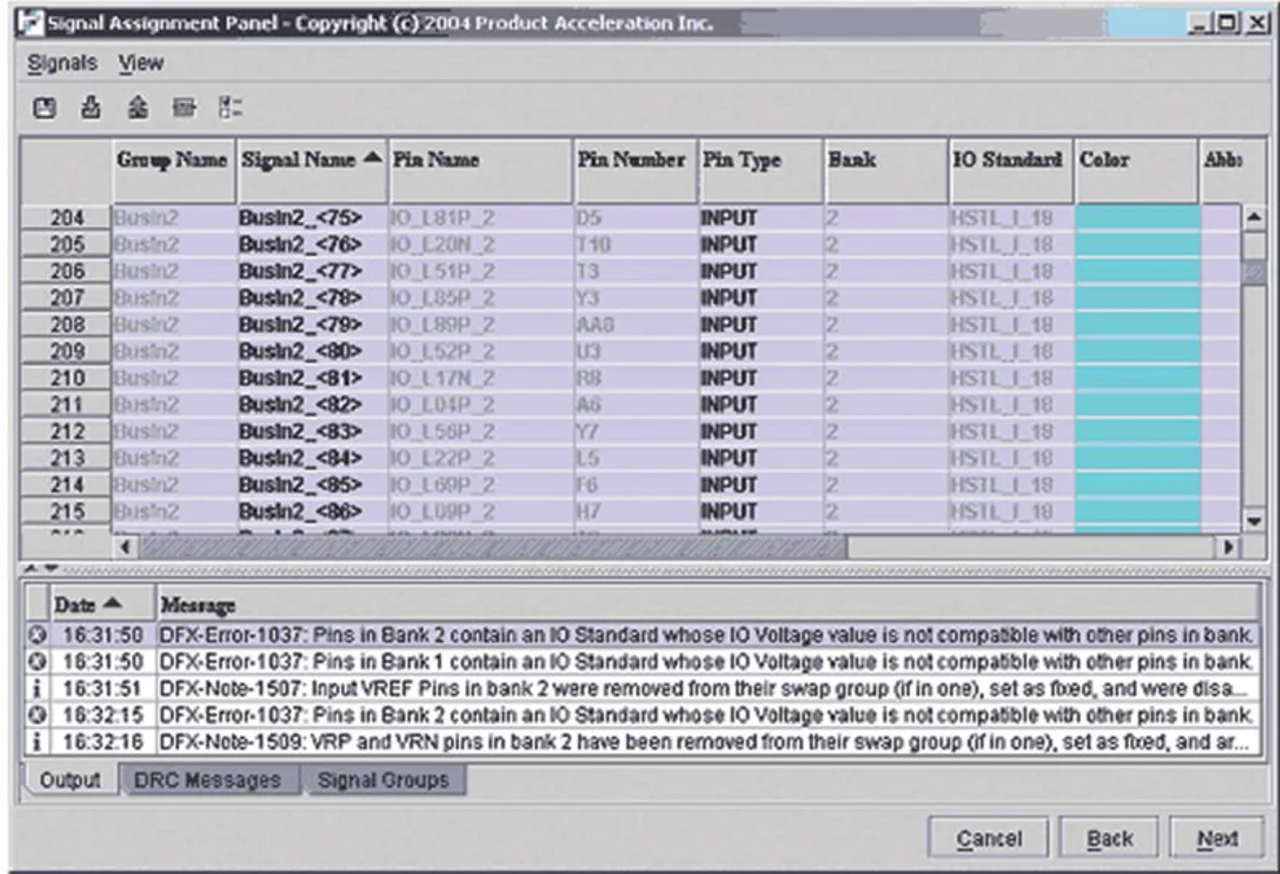1280x874 pixels.
Task: Click the table's vertical scrollbar down arrow
Action: pos(1253,522)
